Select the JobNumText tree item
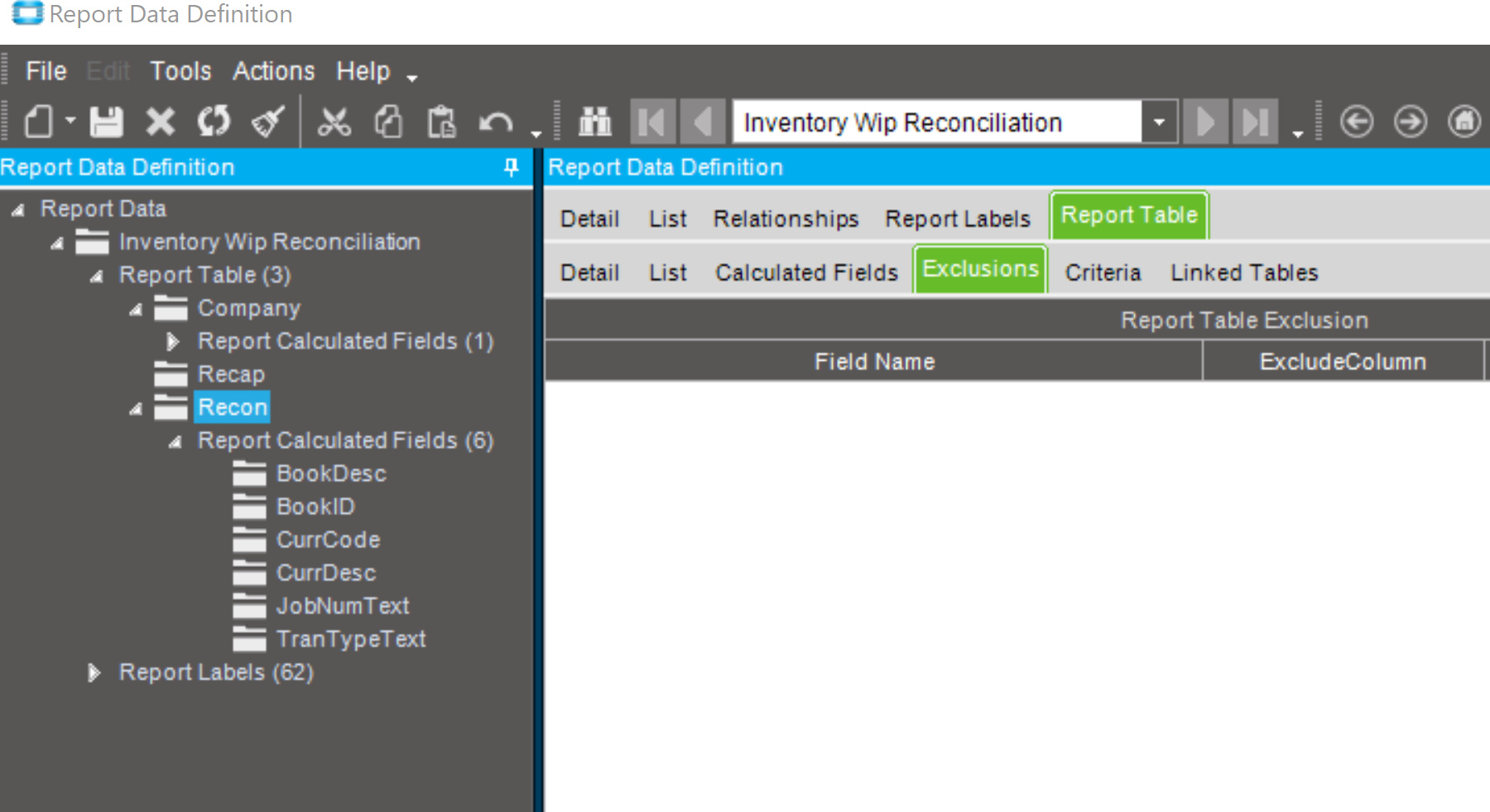 click(x=343, y=606)
